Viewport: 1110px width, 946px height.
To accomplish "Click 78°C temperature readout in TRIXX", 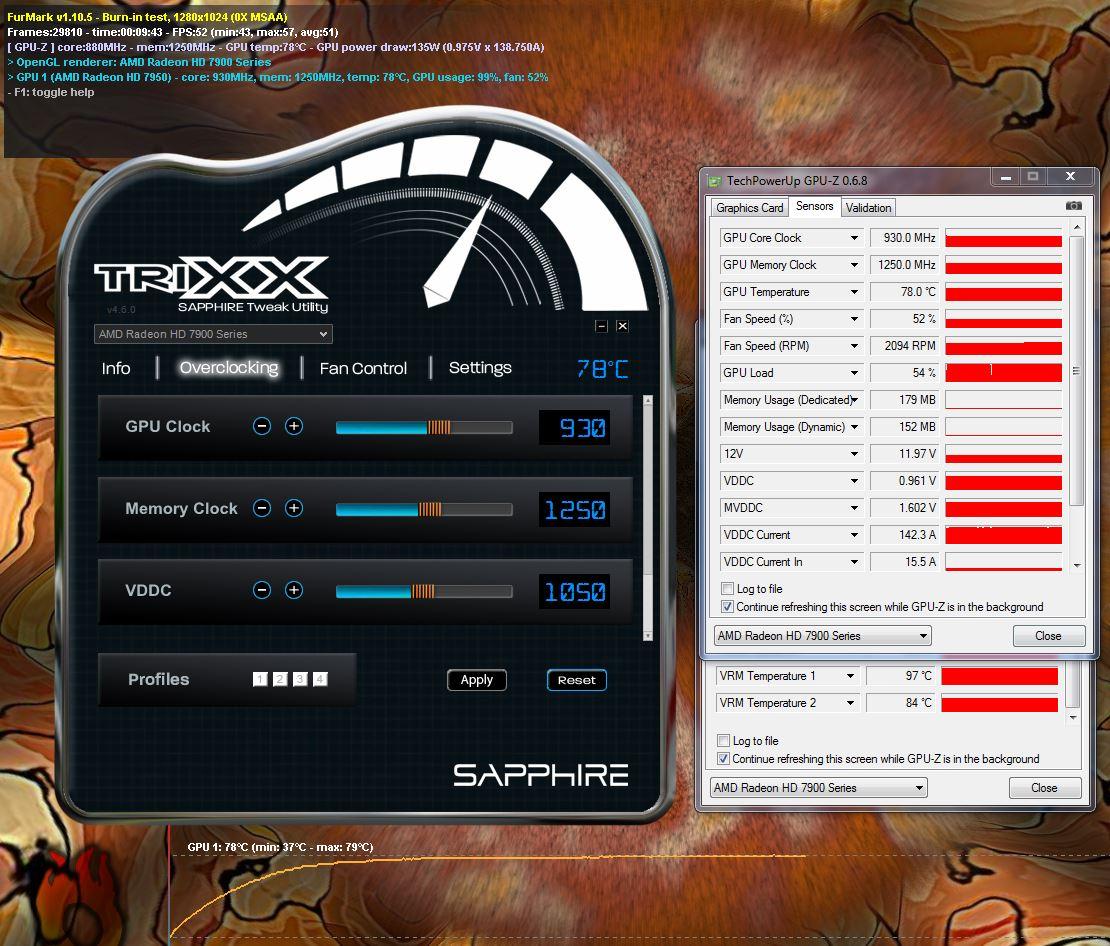I will pyautogui.click(x=602, y=369).
